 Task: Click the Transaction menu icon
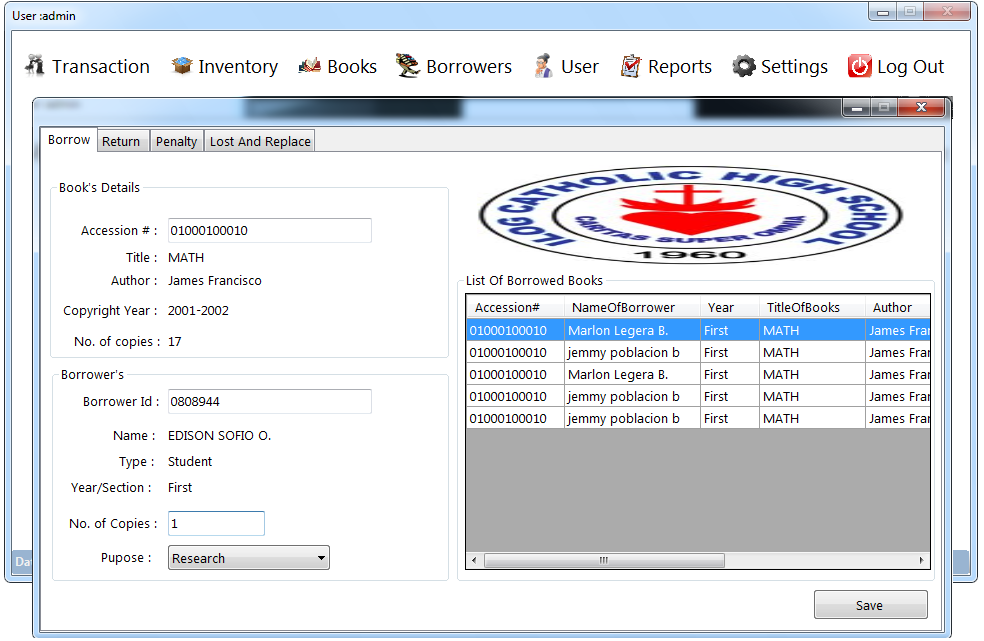[36, 66]
